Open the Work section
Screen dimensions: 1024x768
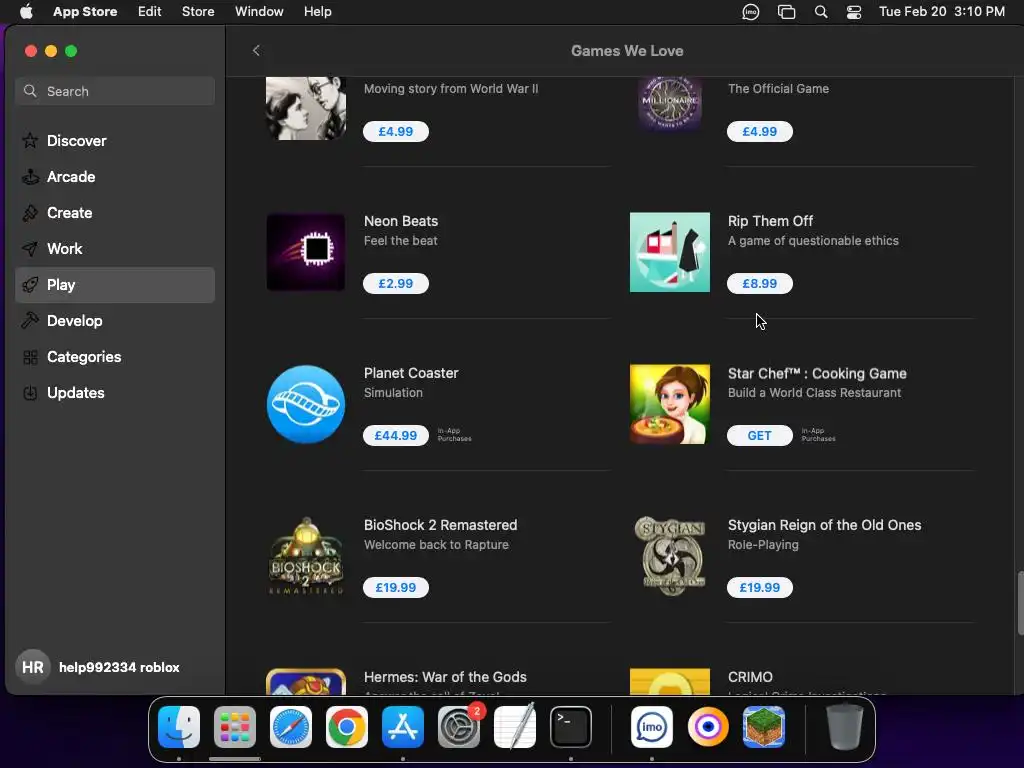tap(115, 248)
